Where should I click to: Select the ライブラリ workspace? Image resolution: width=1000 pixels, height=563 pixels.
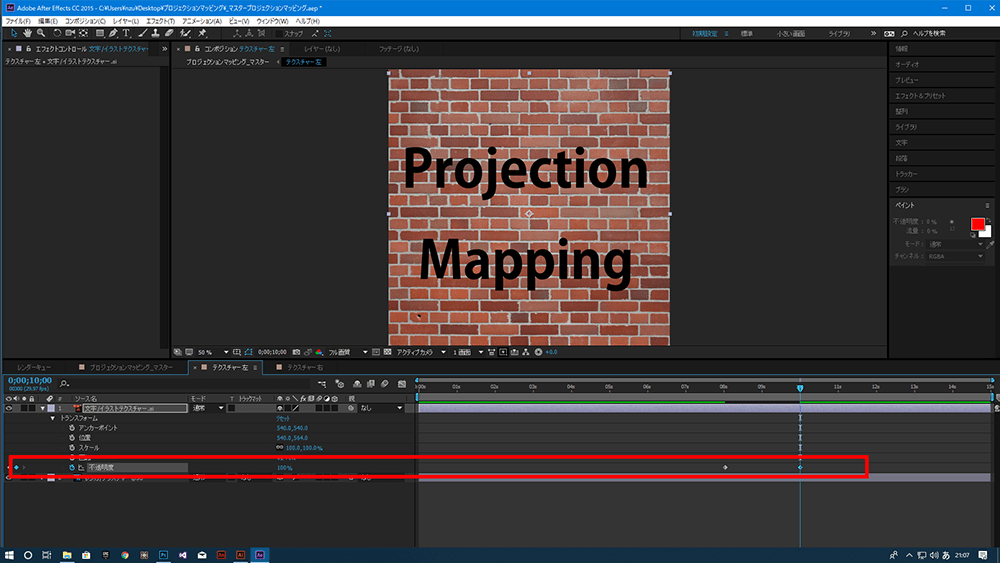pyautogui.click(x=839, y=33)
